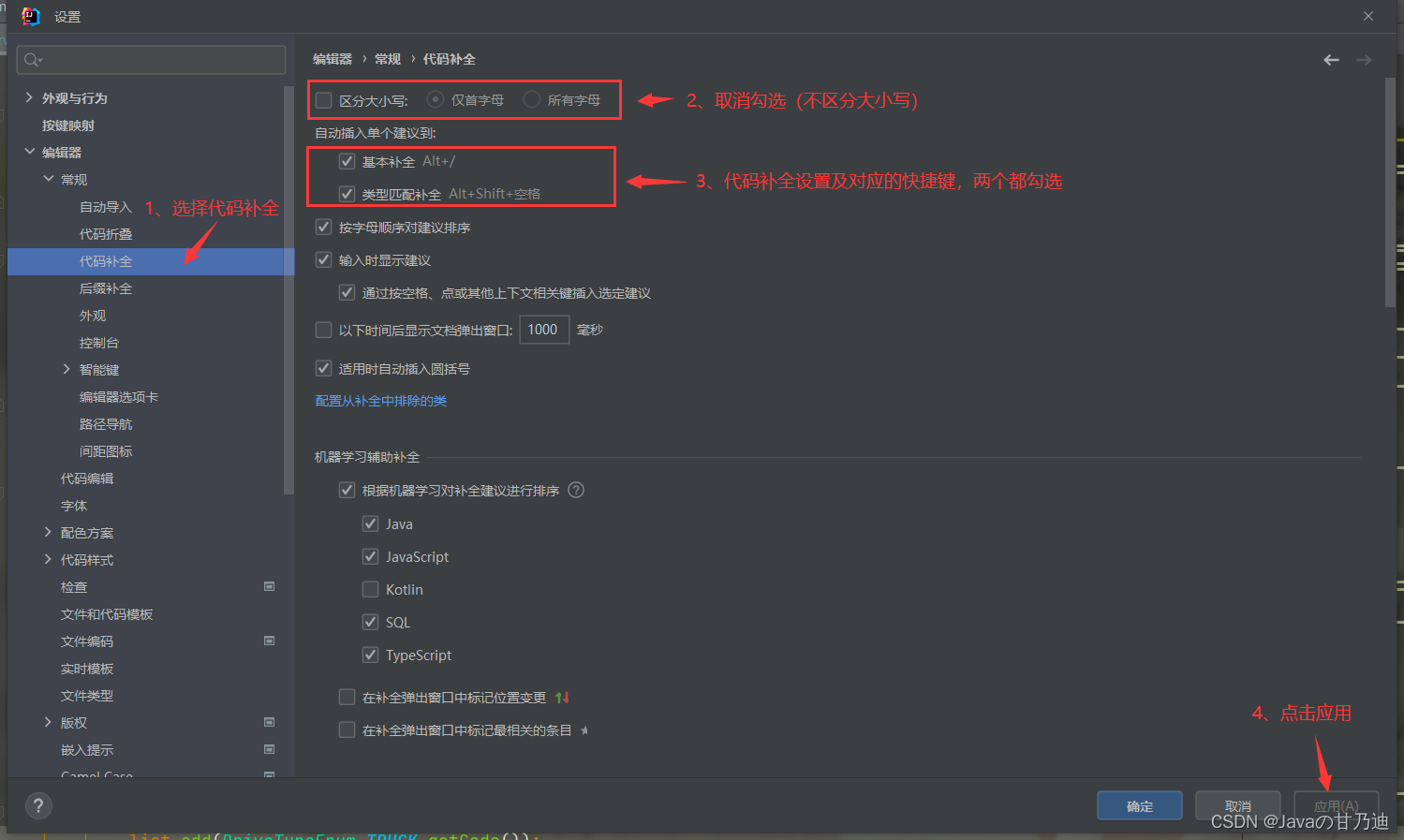Open 控制台 settings page
1404x840 pixels.
click(99, 343)
